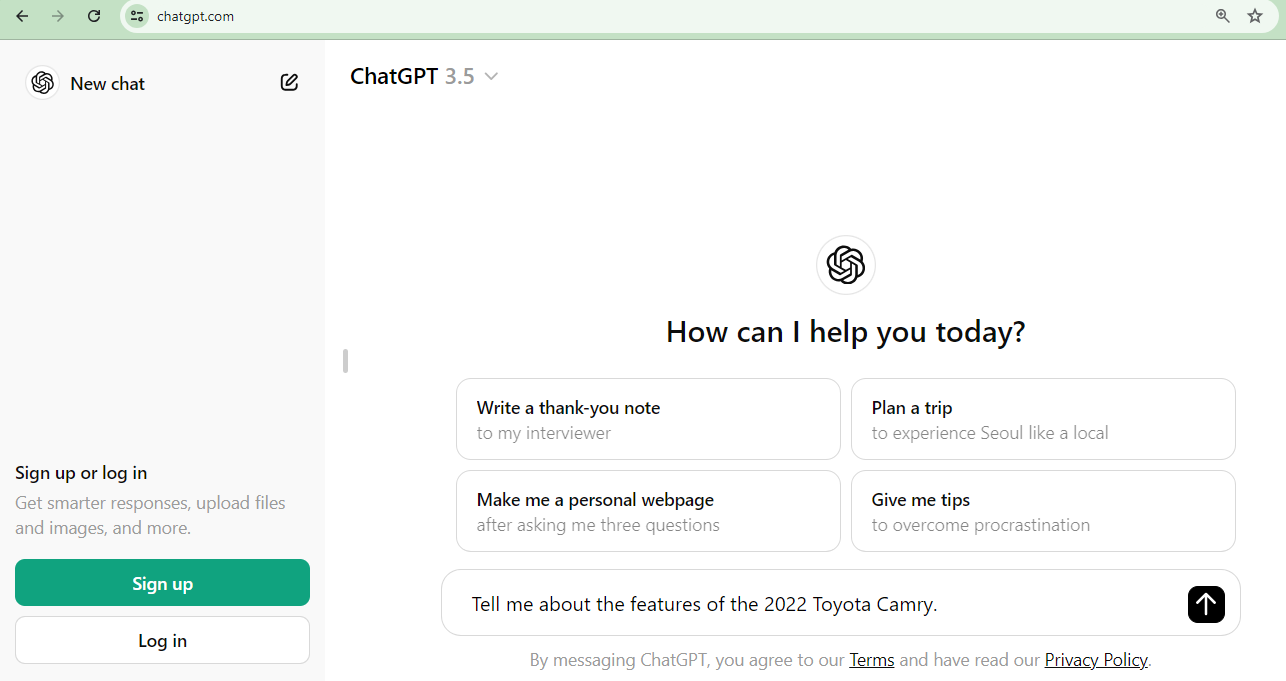The height and width of the screenshot is (681, 1286).
Task: Click the zoom magnifier icon in toolbar
Action: [x=1222, y=16]
